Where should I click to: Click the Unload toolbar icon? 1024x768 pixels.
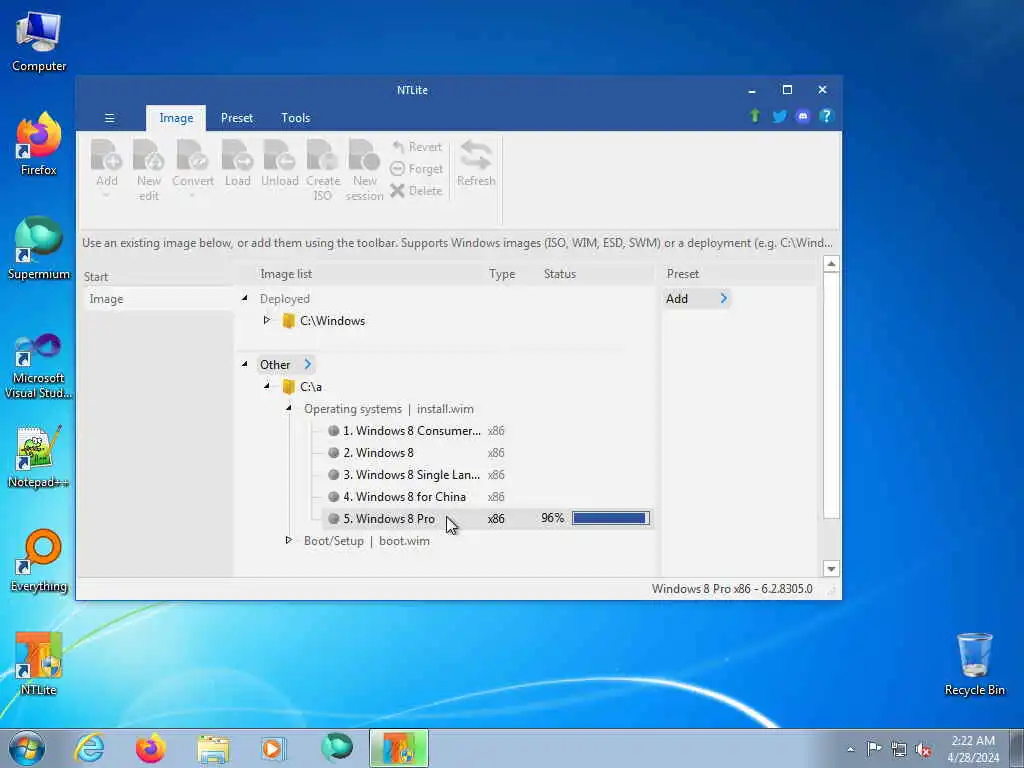(x=280, y=163)
